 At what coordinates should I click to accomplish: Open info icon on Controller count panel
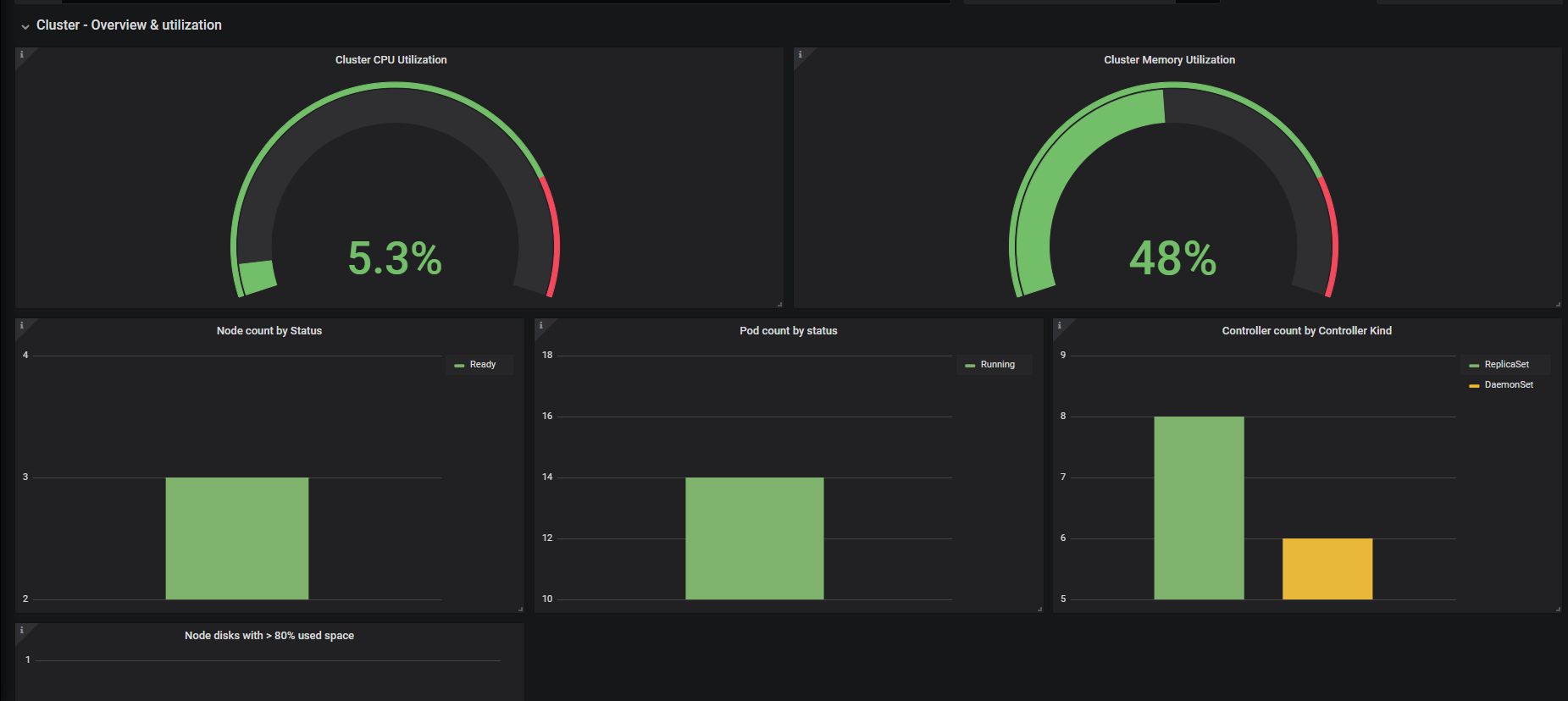click(1060, 325)
